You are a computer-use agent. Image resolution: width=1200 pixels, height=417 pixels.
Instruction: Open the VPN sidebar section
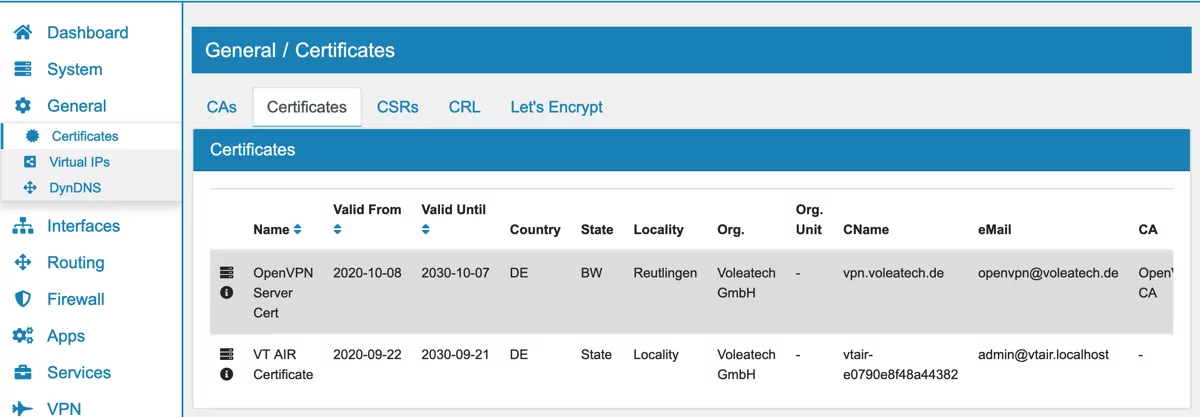64,408
